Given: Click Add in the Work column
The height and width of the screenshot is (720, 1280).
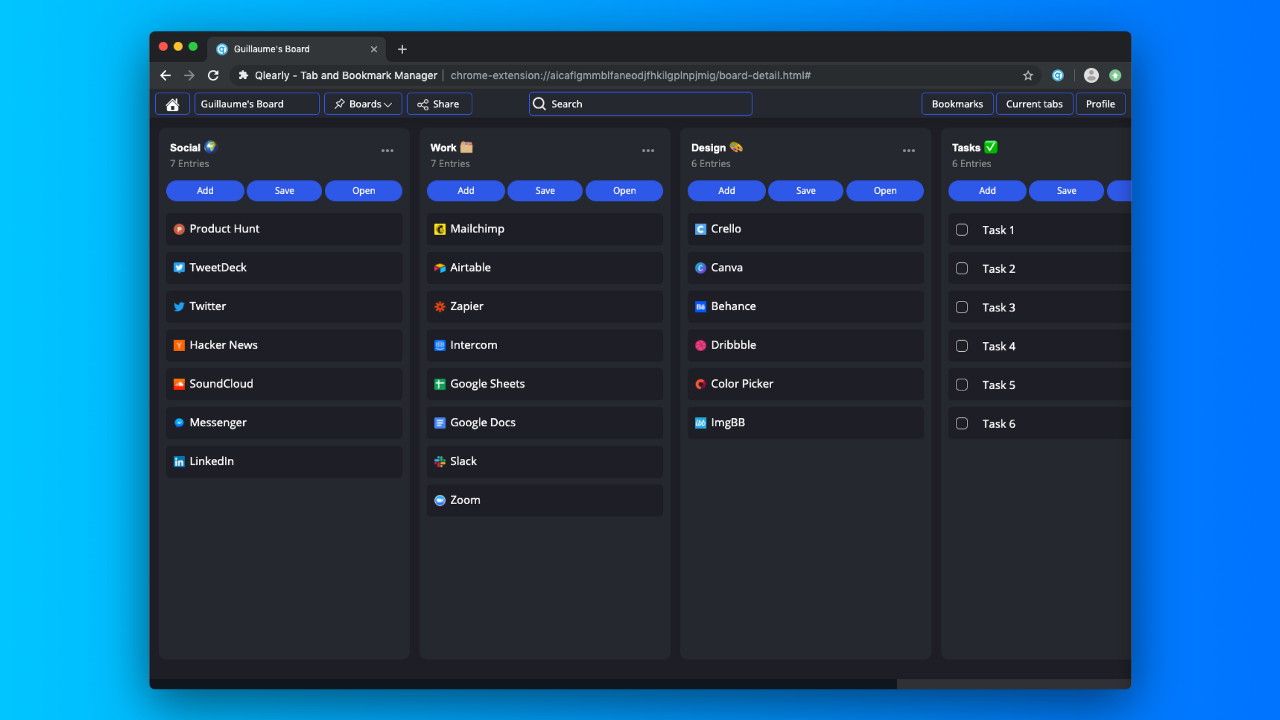Looking at the screenshot, I should click(466, 191).
